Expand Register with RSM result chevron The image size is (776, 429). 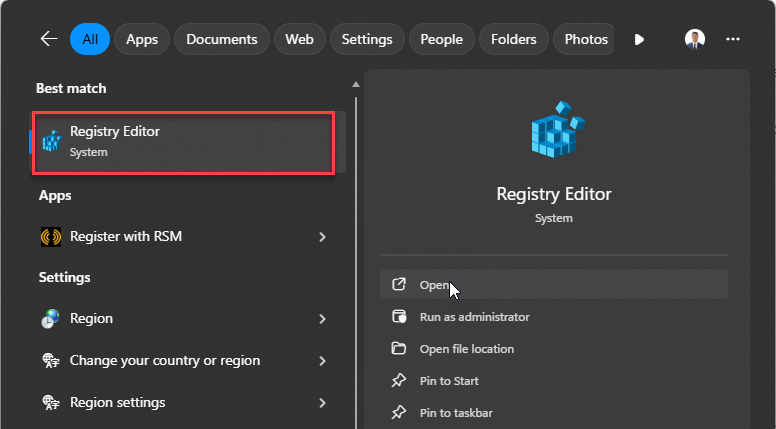pos(322,237)
